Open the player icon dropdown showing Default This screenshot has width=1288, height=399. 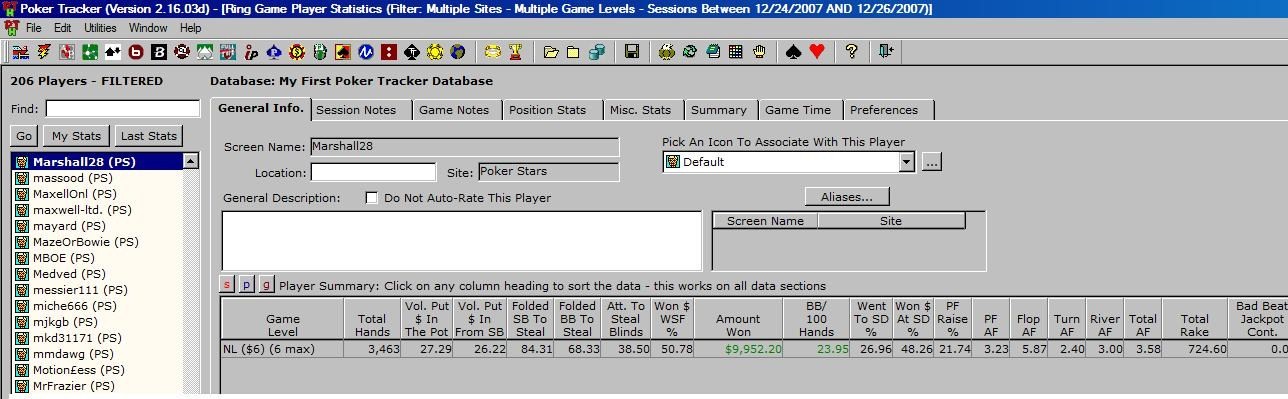pyautogui.click(x=906, y=162)
